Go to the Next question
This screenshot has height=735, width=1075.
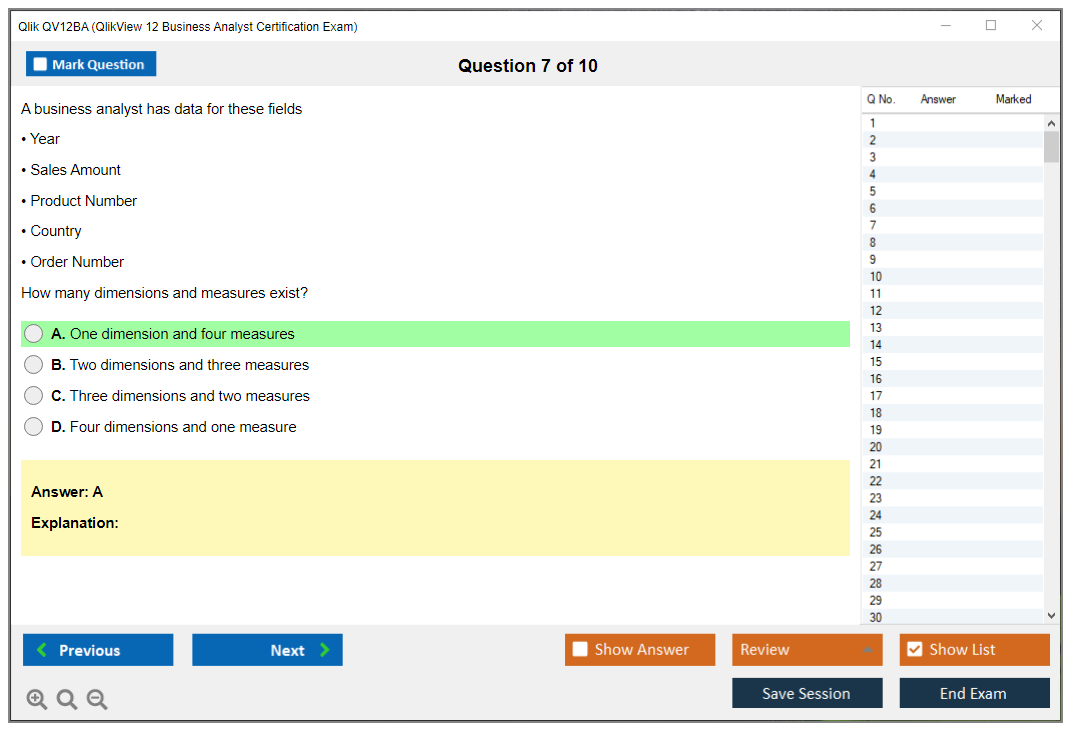pos(267,650)
